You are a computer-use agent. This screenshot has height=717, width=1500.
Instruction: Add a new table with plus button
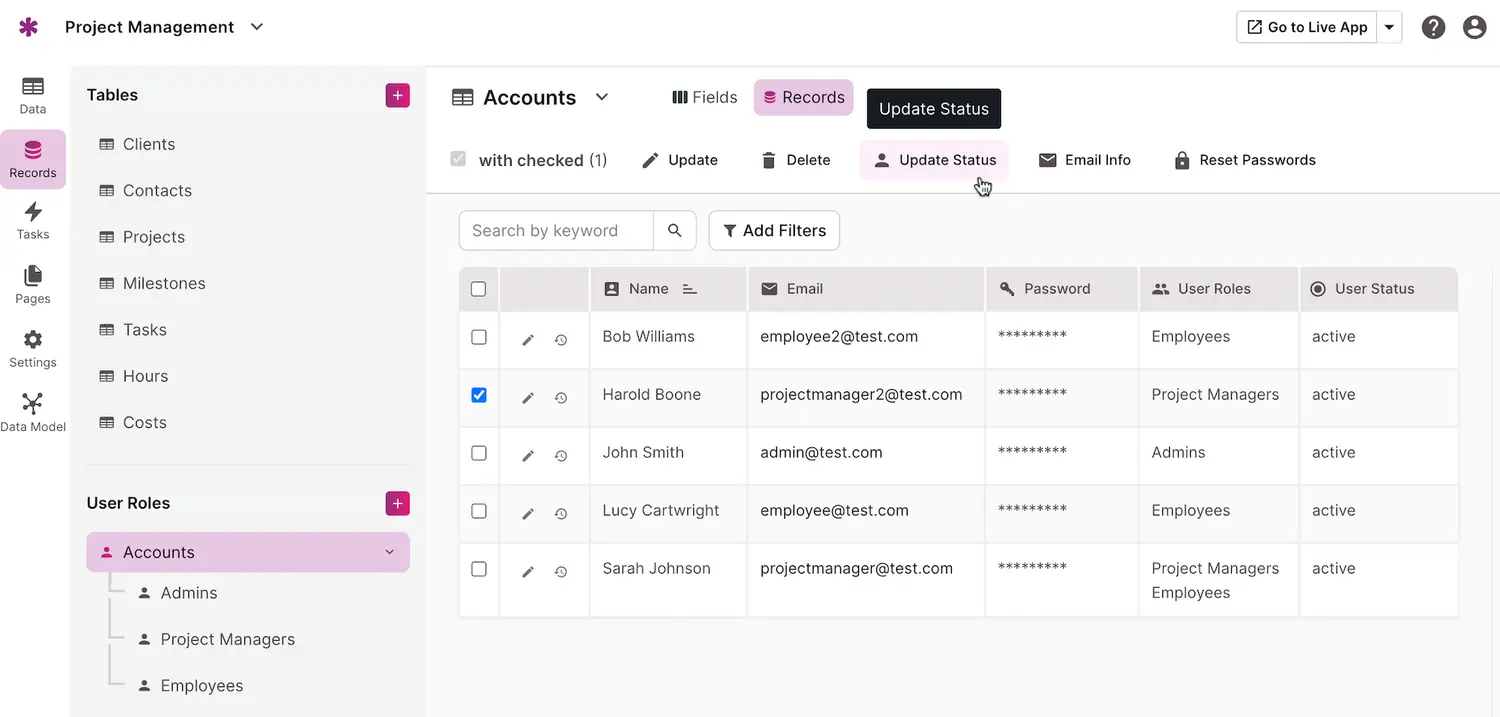397,95
